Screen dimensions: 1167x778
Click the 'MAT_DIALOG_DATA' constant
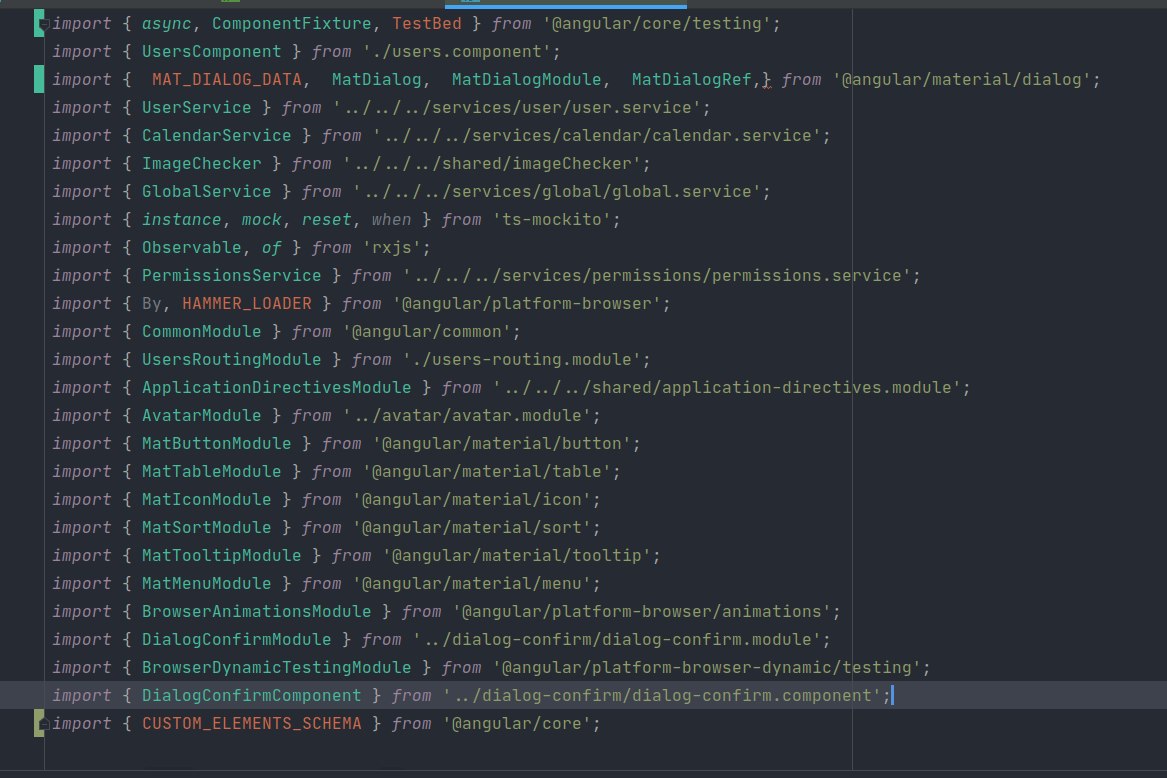227,80
